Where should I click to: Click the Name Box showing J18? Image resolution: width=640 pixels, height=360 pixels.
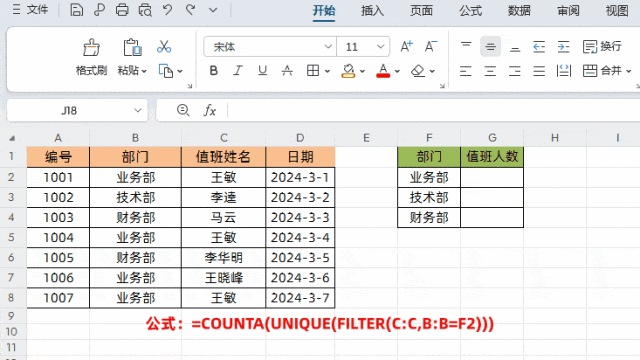[69, 111]
